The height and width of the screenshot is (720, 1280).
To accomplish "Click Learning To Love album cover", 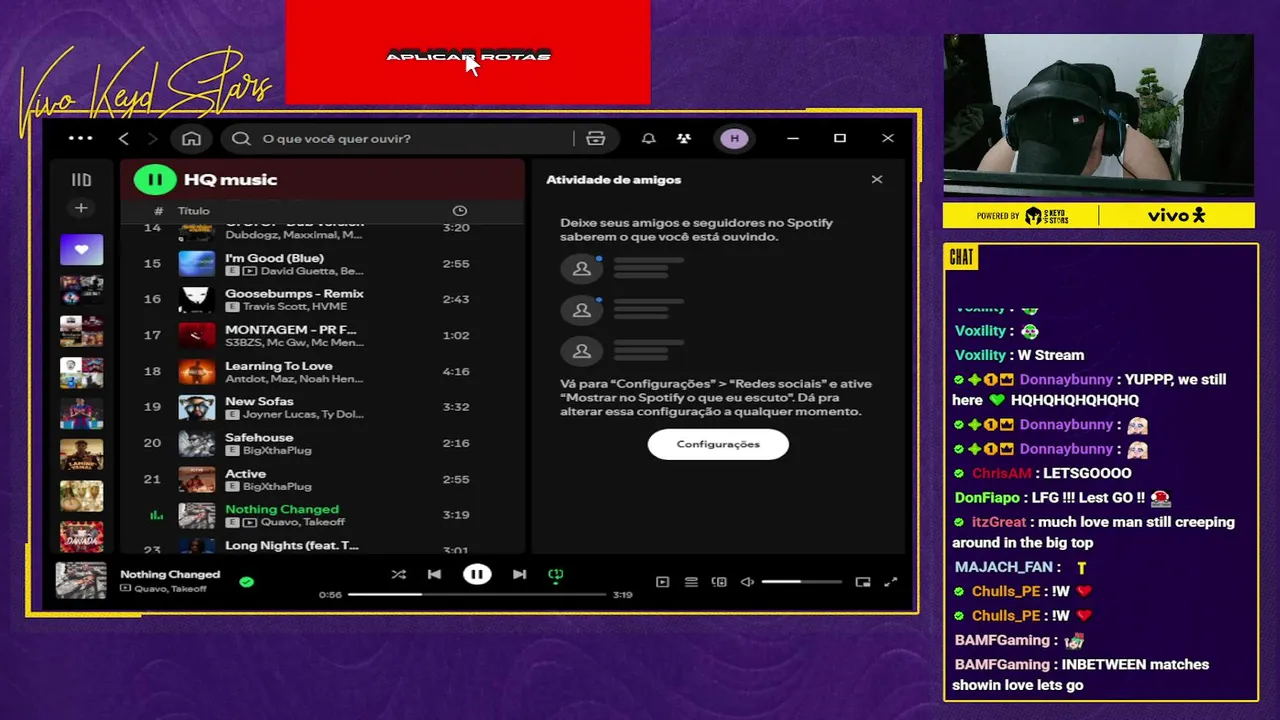I will [x=197, y=371].
